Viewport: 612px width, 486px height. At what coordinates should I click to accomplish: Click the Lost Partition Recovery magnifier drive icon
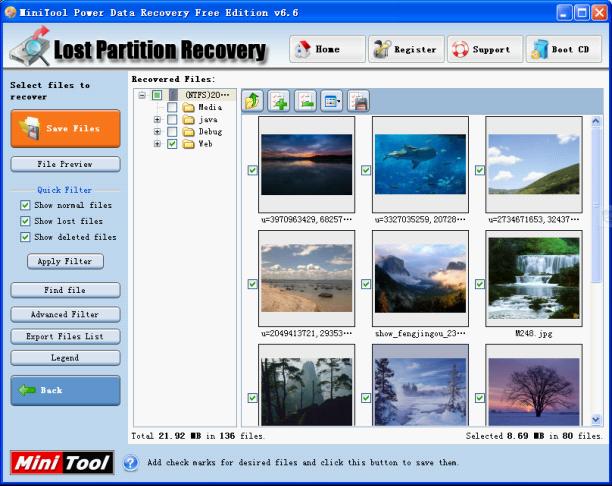30,47
